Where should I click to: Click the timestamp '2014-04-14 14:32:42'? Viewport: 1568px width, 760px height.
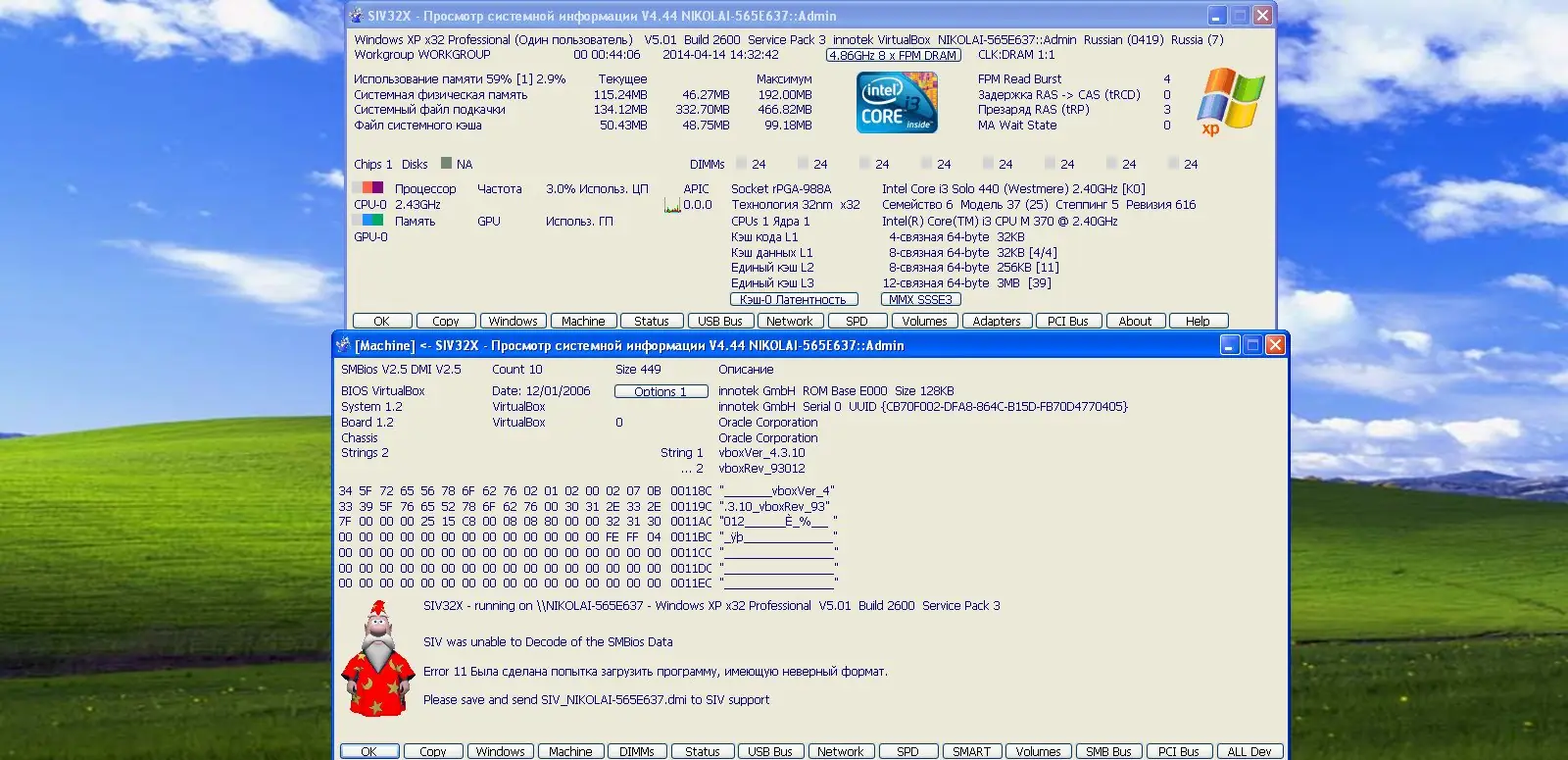(x=720, y=55)
